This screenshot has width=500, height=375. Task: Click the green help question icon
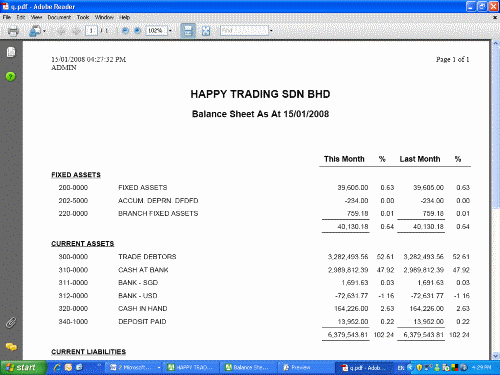pos(11,77)
